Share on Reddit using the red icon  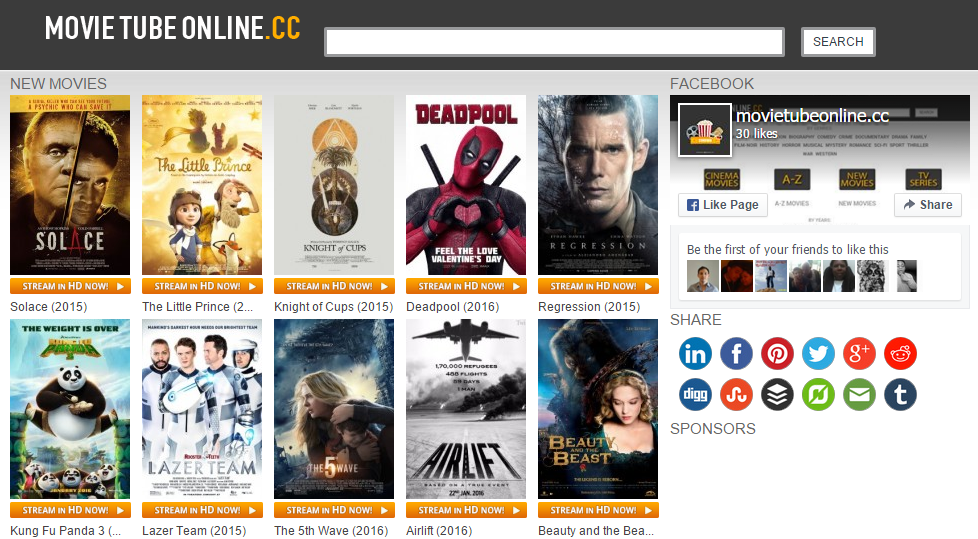coord(900,354)
